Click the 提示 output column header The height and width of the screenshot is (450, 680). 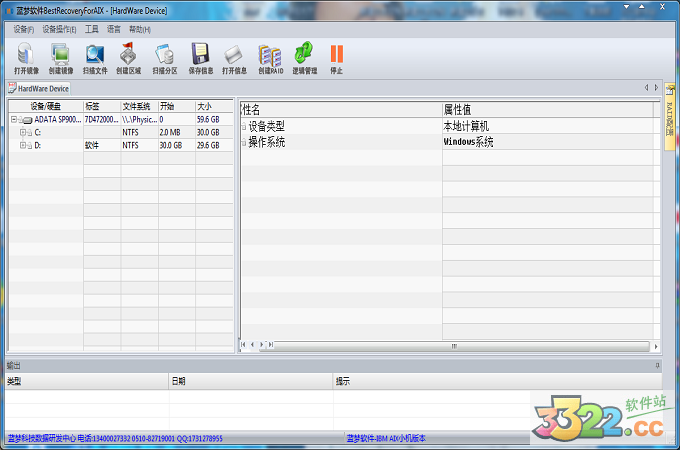pos(497,381)
